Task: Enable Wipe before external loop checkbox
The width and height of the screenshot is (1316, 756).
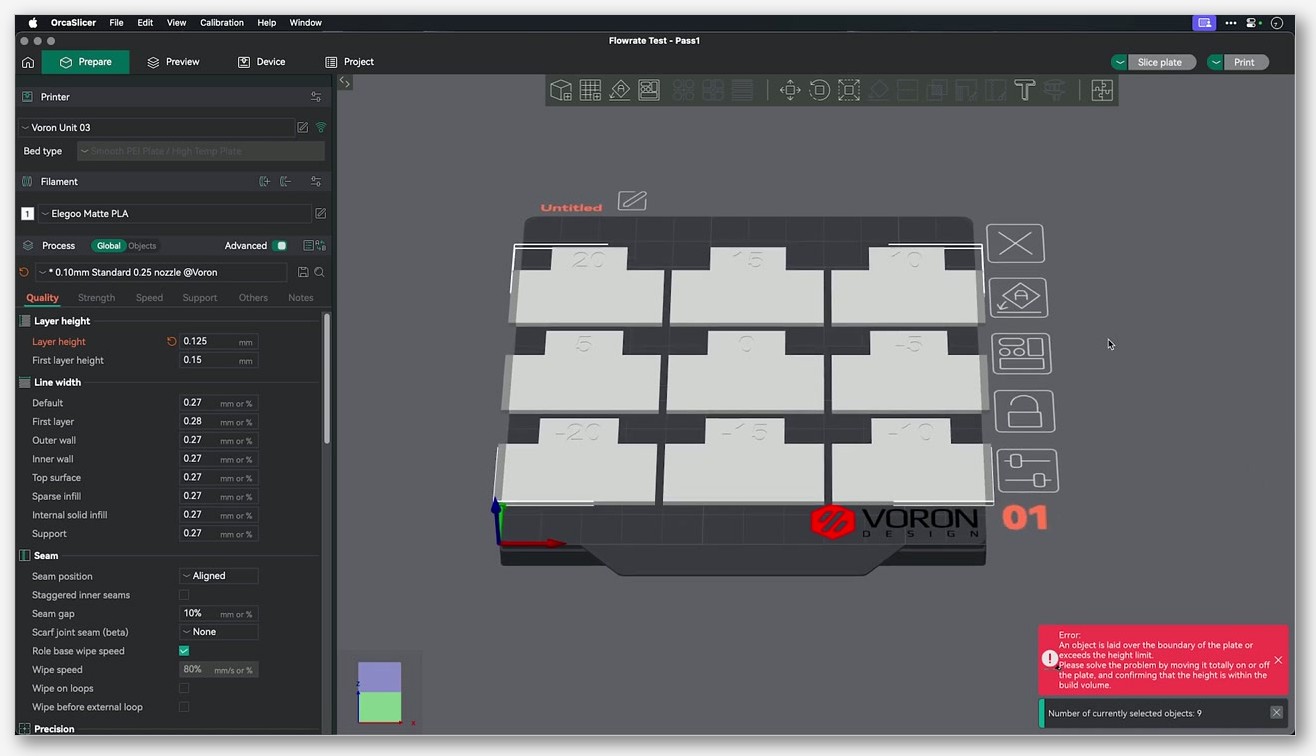Action: (x=184, y=707)
